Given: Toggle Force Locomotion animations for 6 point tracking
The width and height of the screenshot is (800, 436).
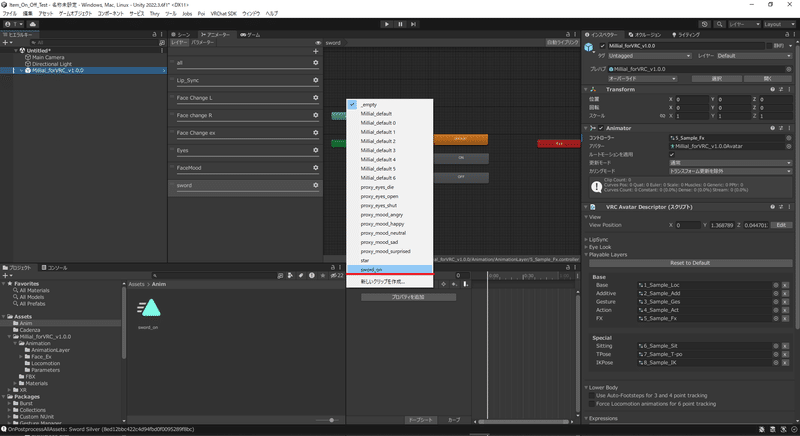Looking at the screenshot, I should [592, 404].
